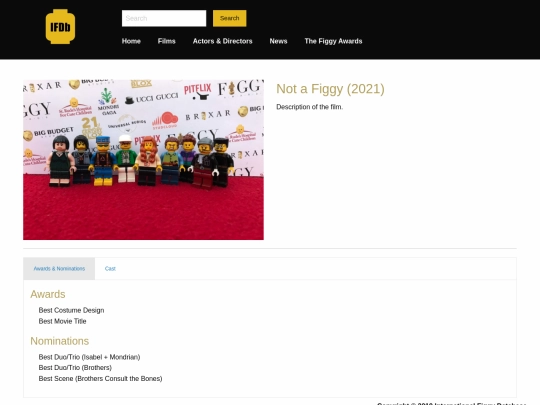Viewport: 540px width, 405px height.
Task: Click the IFDb logo icon
Action: tap(60, 27)
